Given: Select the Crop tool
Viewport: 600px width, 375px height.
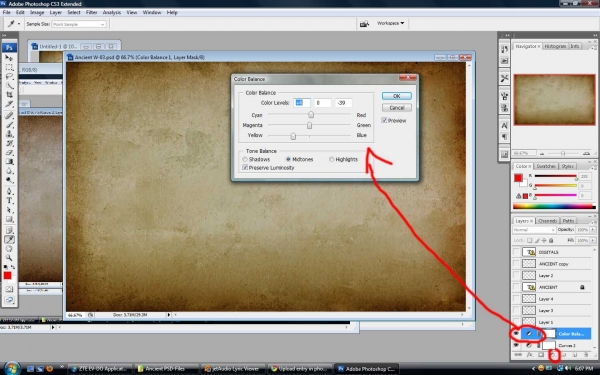Looking at the screenshot, I should pos(9,95).
